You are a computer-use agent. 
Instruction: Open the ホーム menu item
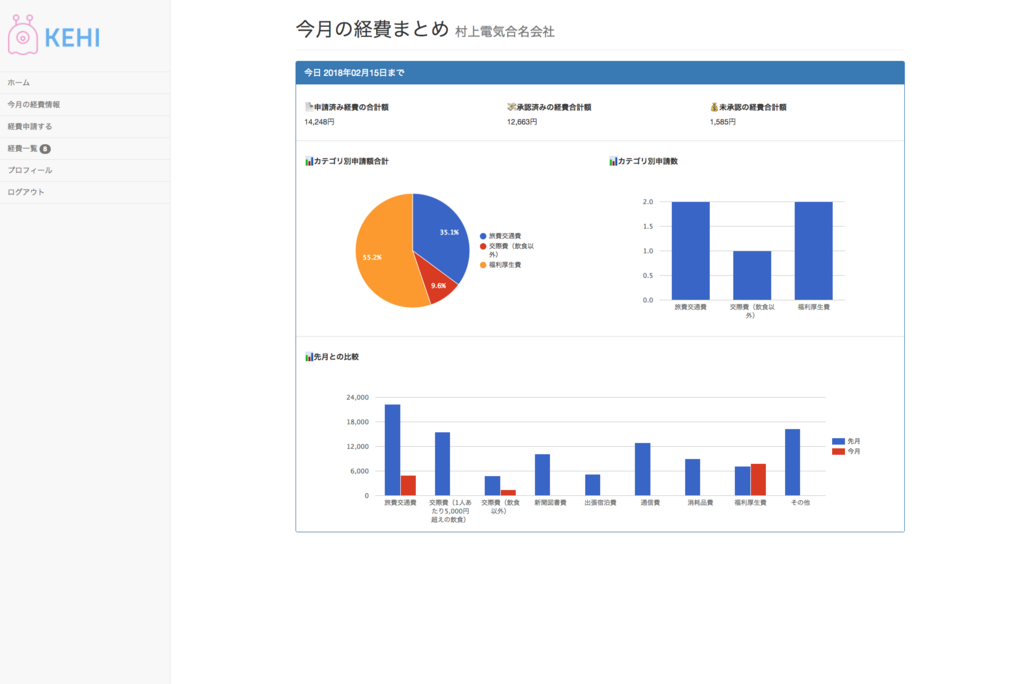pos(85,83)
